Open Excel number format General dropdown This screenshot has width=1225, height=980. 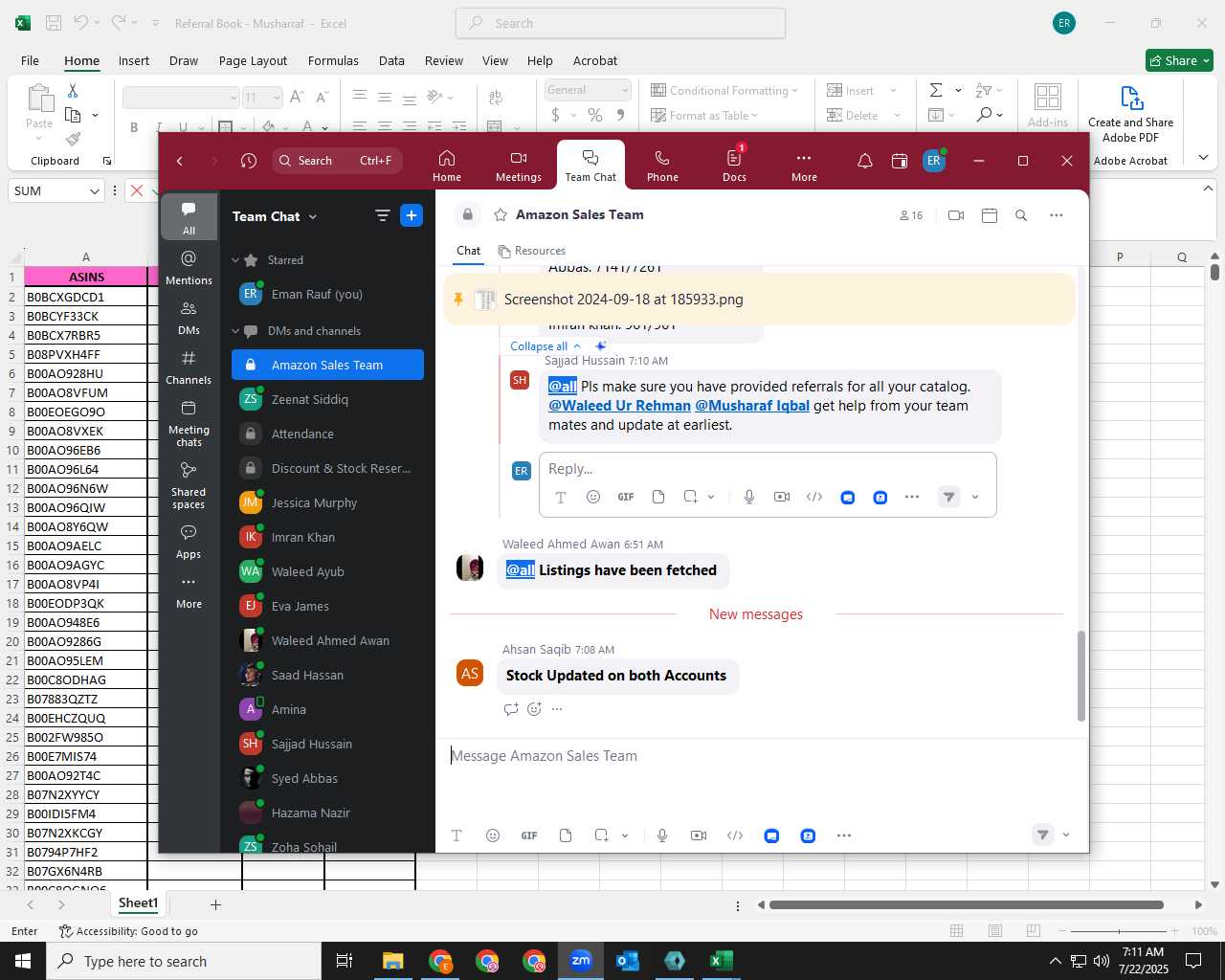pyautogui.click(x=625, y=90)
